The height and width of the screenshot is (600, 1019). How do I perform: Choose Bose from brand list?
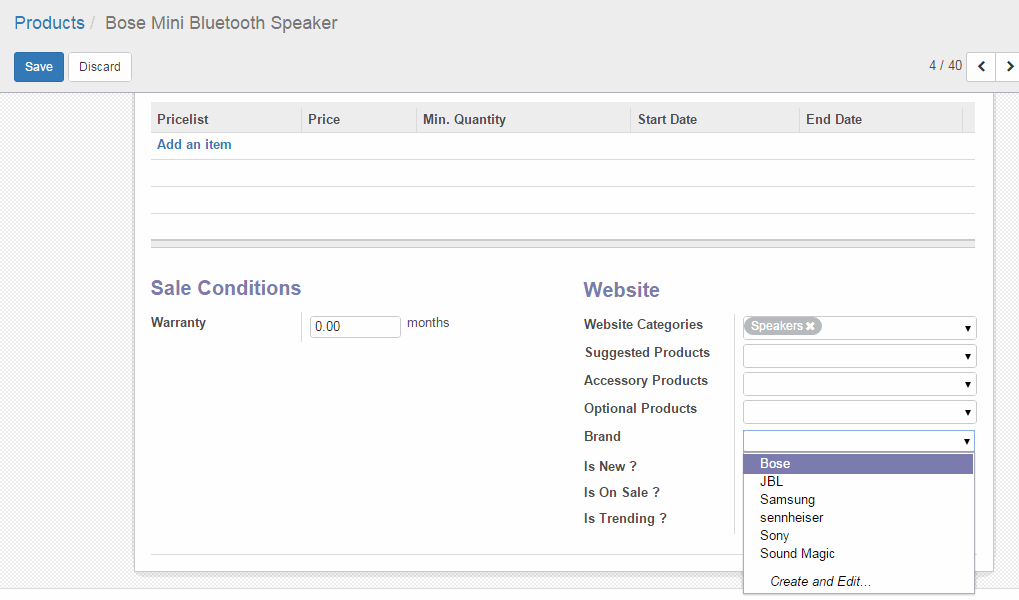(x=858, y=463)
